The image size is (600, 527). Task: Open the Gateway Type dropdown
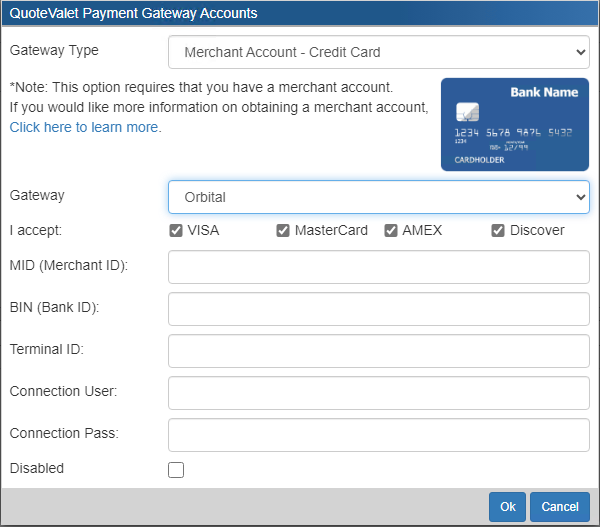pyautogui.click(x=379, y=52)
